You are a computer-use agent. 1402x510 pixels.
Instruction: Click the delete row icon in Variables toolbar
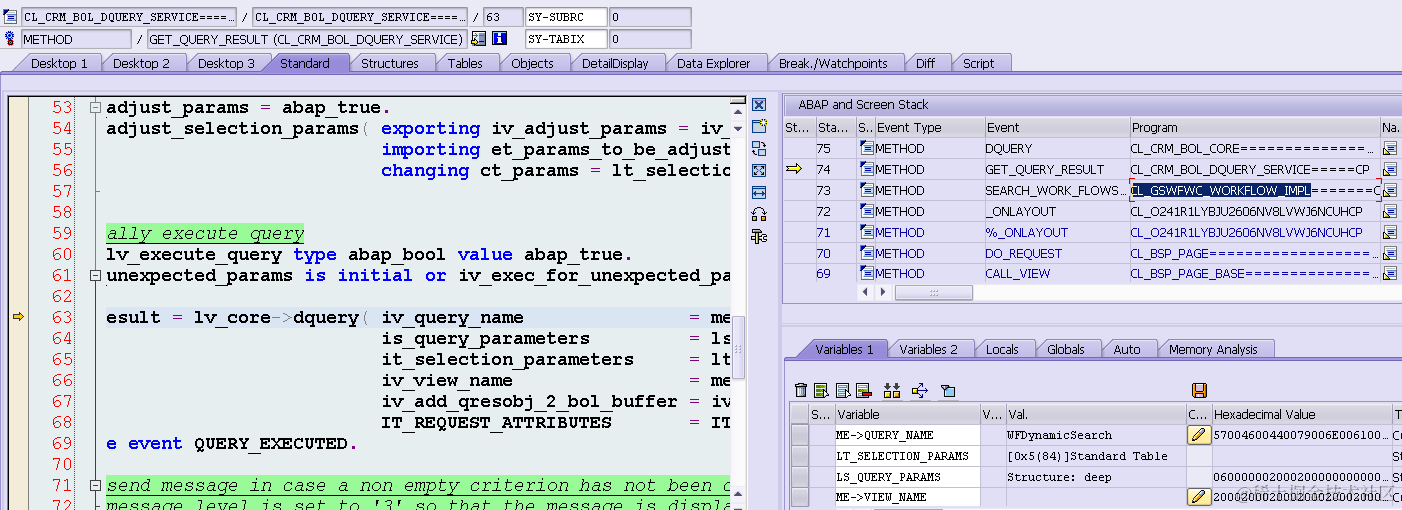pyautogui.click(x=863, y=390)
